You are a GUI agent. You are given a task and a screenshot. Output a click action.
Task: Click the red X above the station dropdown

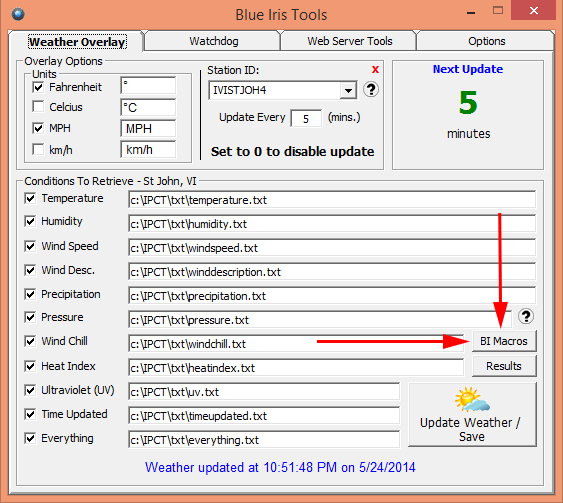(x=375, y=69)
